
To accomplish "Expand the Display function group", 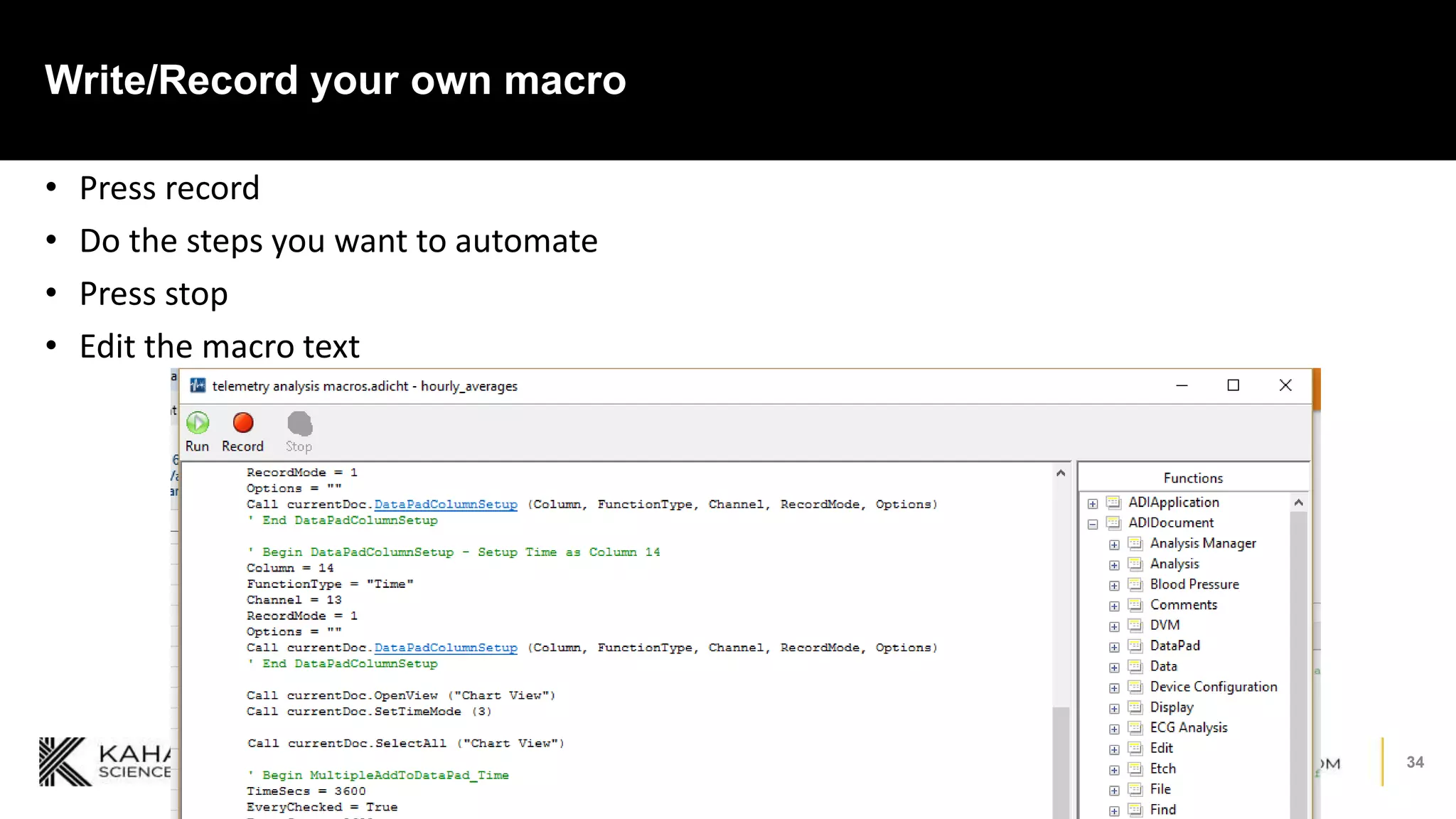I will 1114,709.
